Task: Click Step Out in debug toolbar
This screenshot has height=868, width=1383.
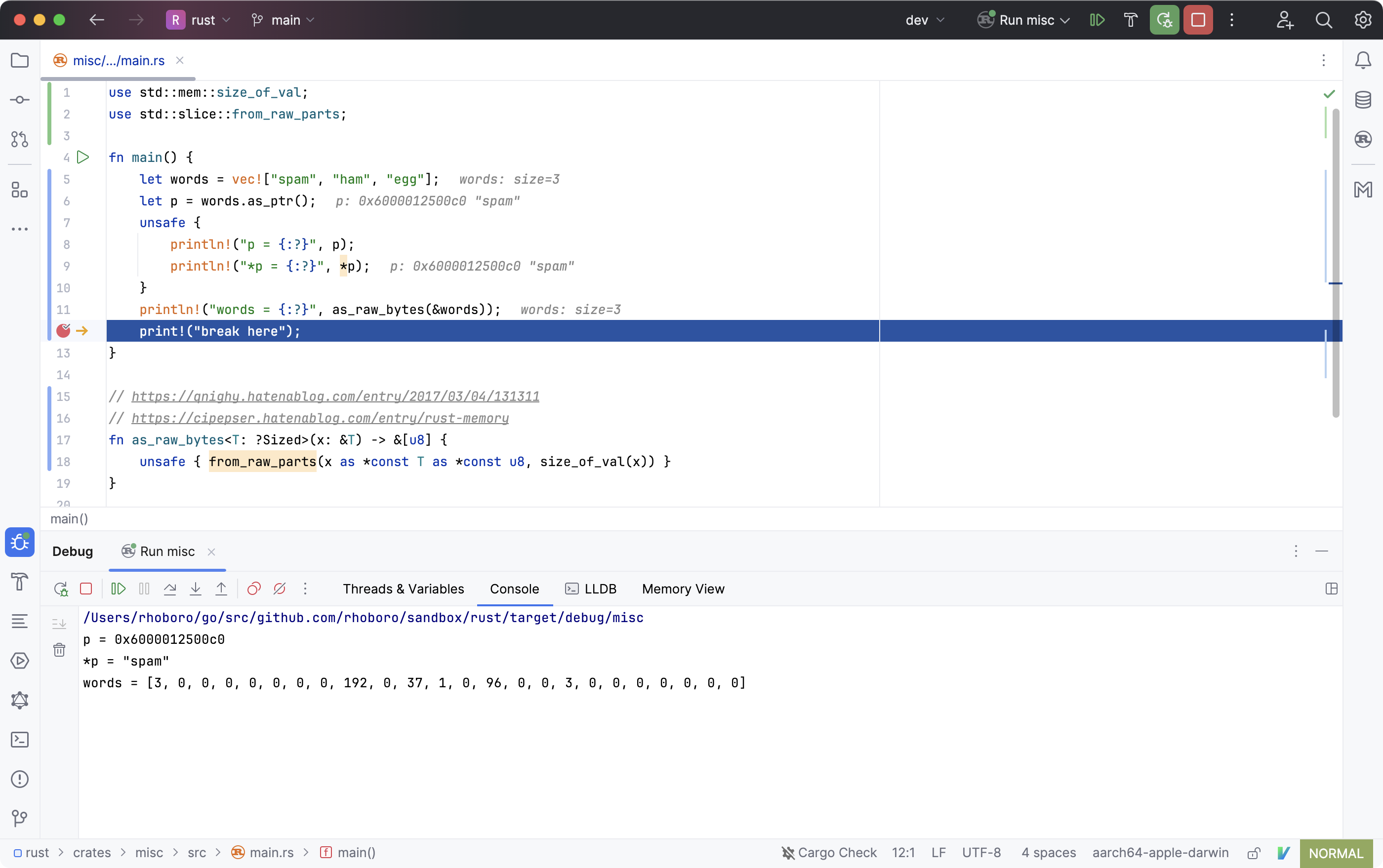Action: click(221, 589)
